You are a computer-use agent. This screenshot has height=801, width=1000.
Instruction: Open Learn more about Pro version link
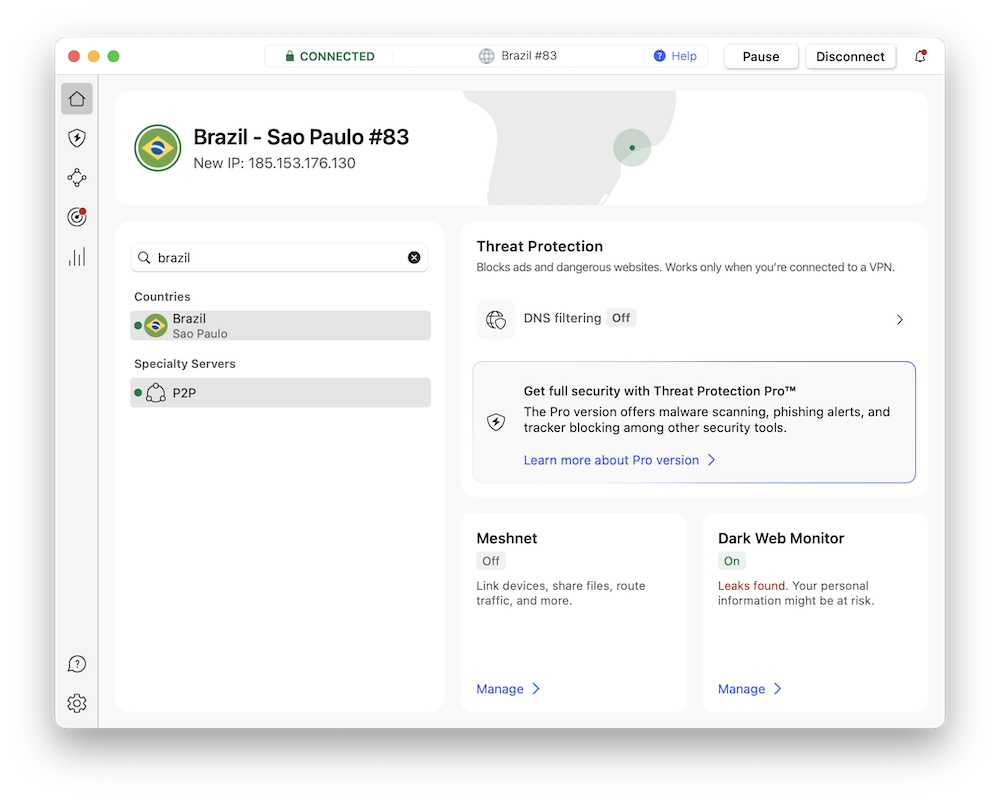611,460
